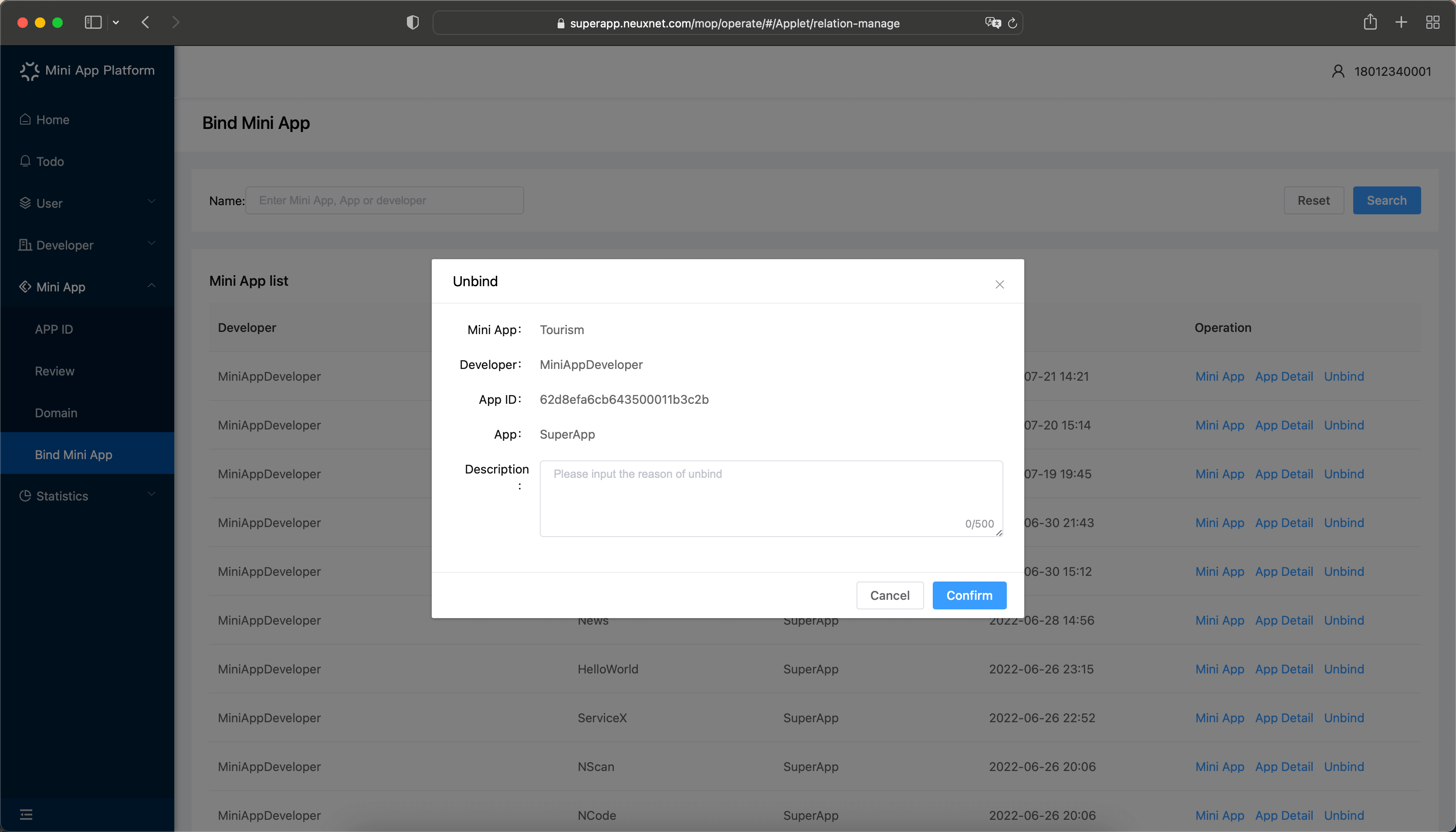Click the Developer building icon
The height and width of the screenshot is (832, 1456).
coord(25,244)
